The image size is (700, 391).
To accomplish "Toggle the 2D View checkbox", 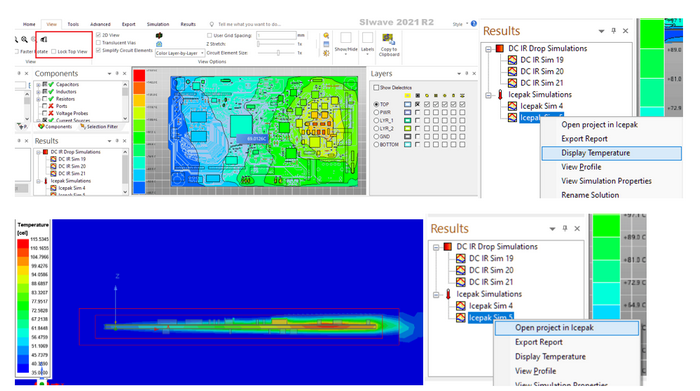I will point(99,35).
